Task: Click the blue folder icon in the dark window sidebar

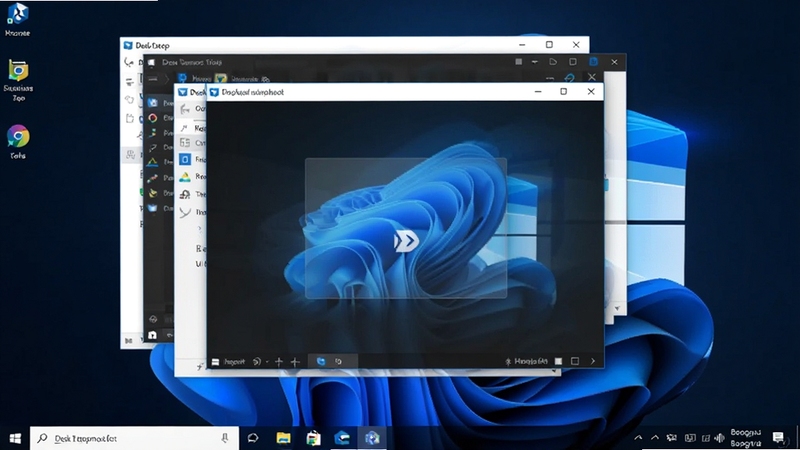Action: click(x=153, y=103)
